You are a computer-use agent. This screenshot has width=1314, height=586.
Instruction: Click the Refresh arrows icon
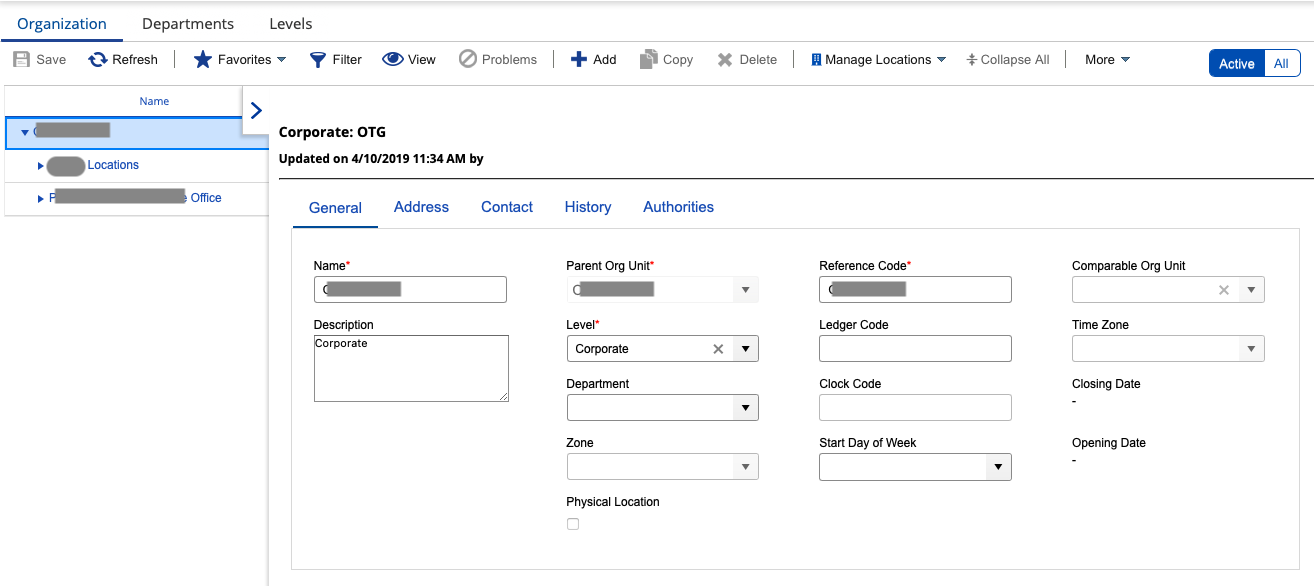click(x=98, y=60)
